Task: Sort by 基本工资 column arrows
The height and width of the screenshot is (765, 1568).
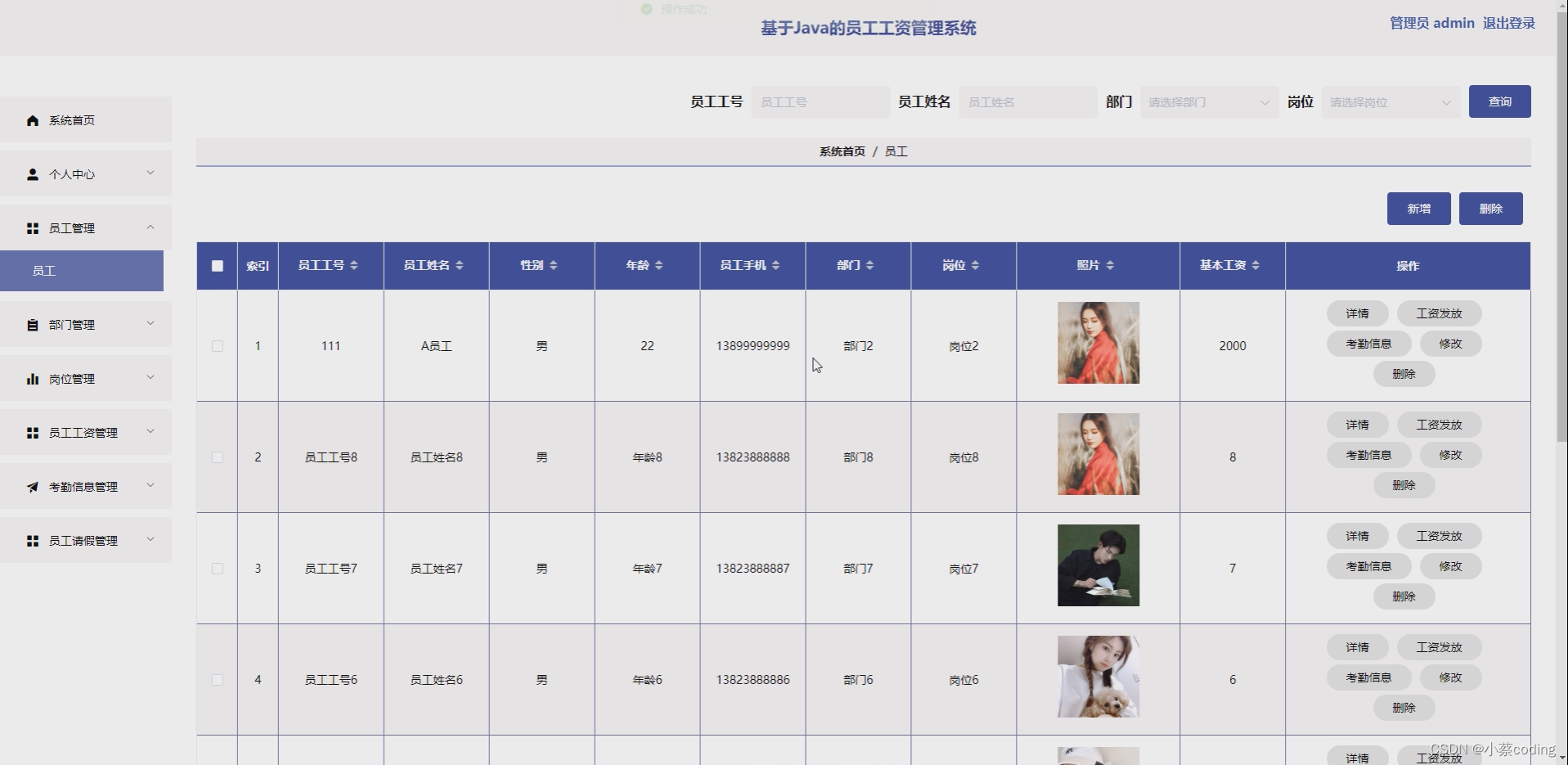Action: (x=1256, y=265)
